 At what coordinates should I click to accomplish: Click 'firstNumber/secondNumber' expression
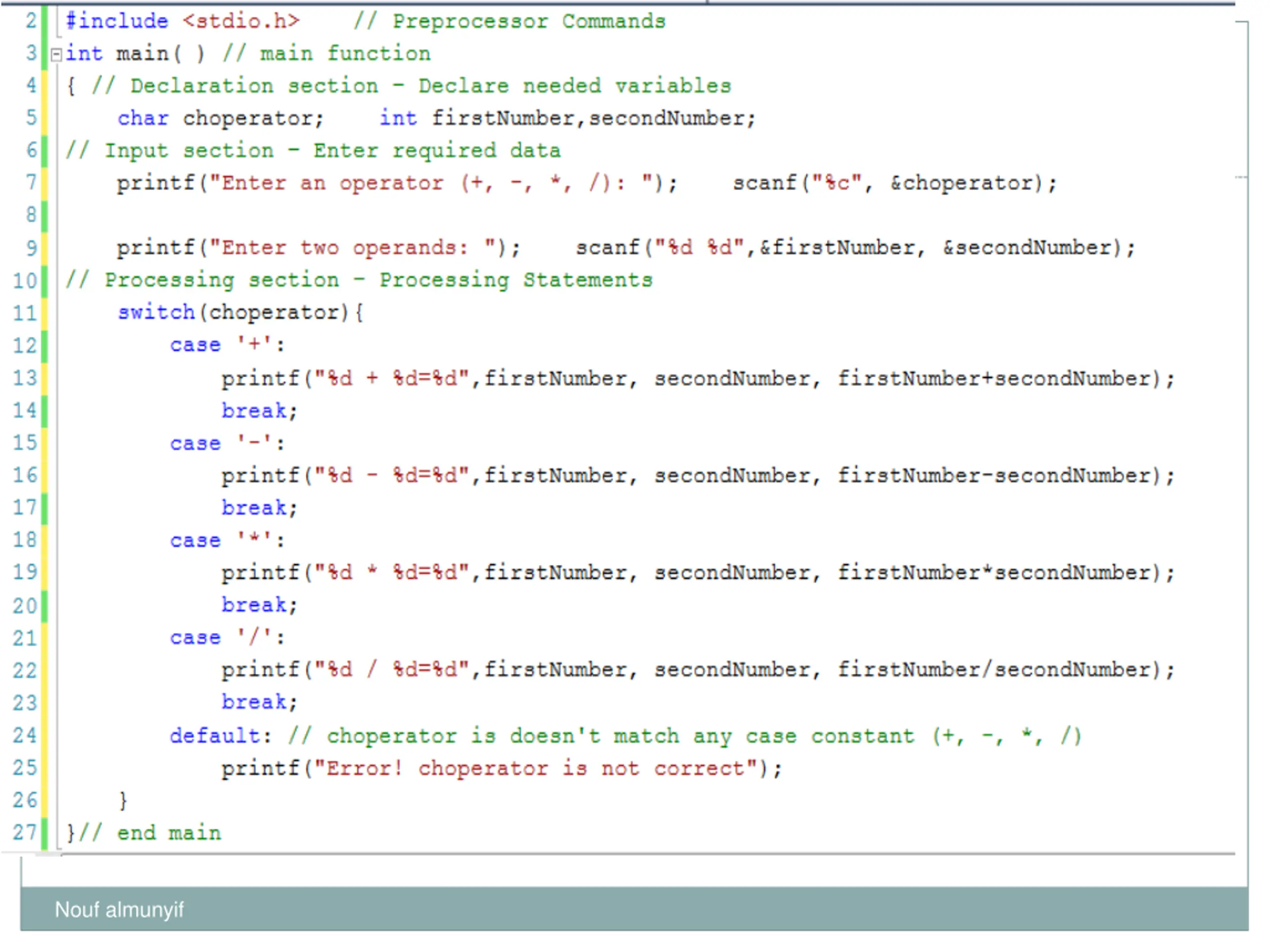(x=994, y=670)
